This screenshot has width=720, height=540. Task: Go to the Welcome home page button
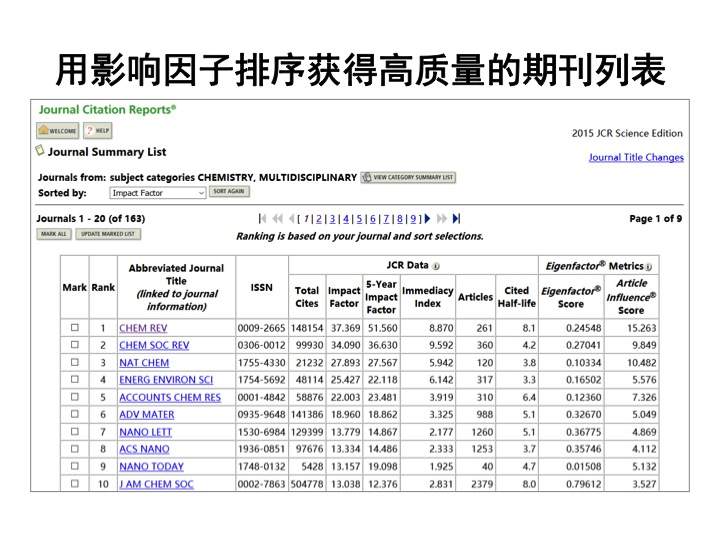57,131
